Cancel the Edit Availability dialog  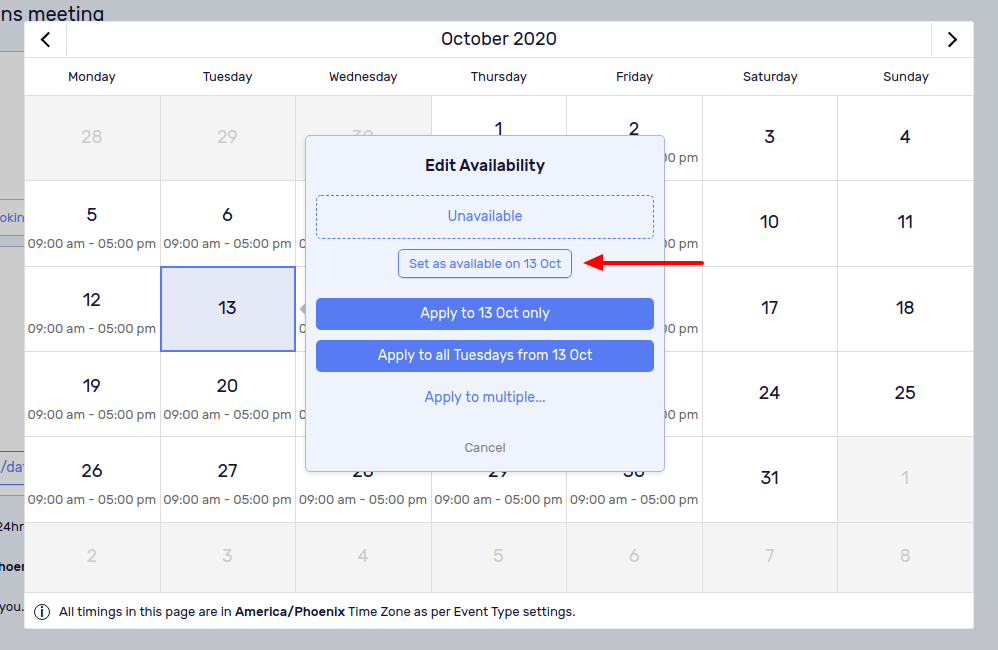tap(484, 448)
